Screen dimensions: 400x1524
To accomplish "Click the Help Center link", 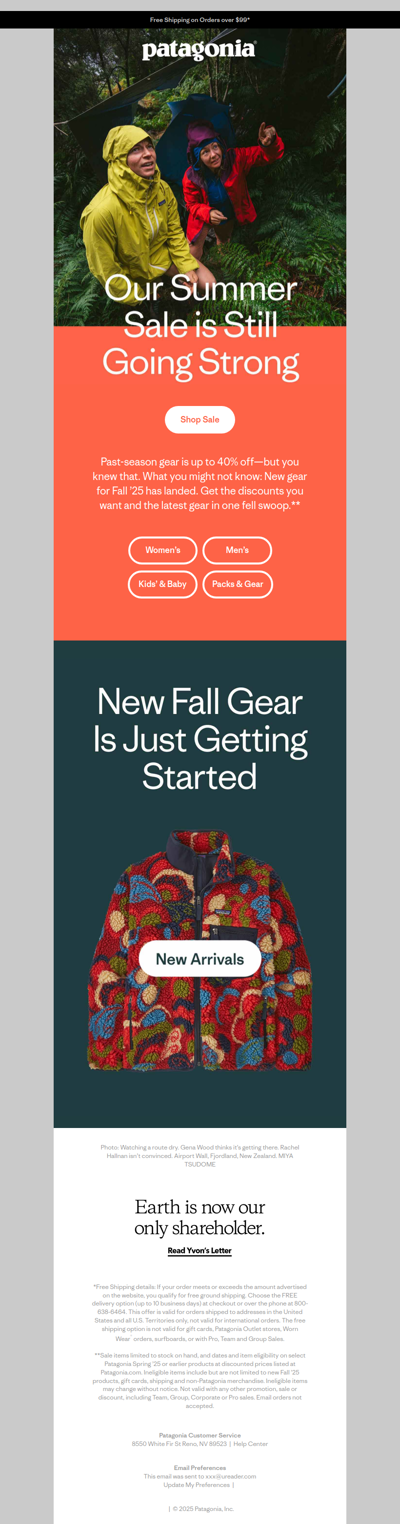I will tap(251, 1444).
